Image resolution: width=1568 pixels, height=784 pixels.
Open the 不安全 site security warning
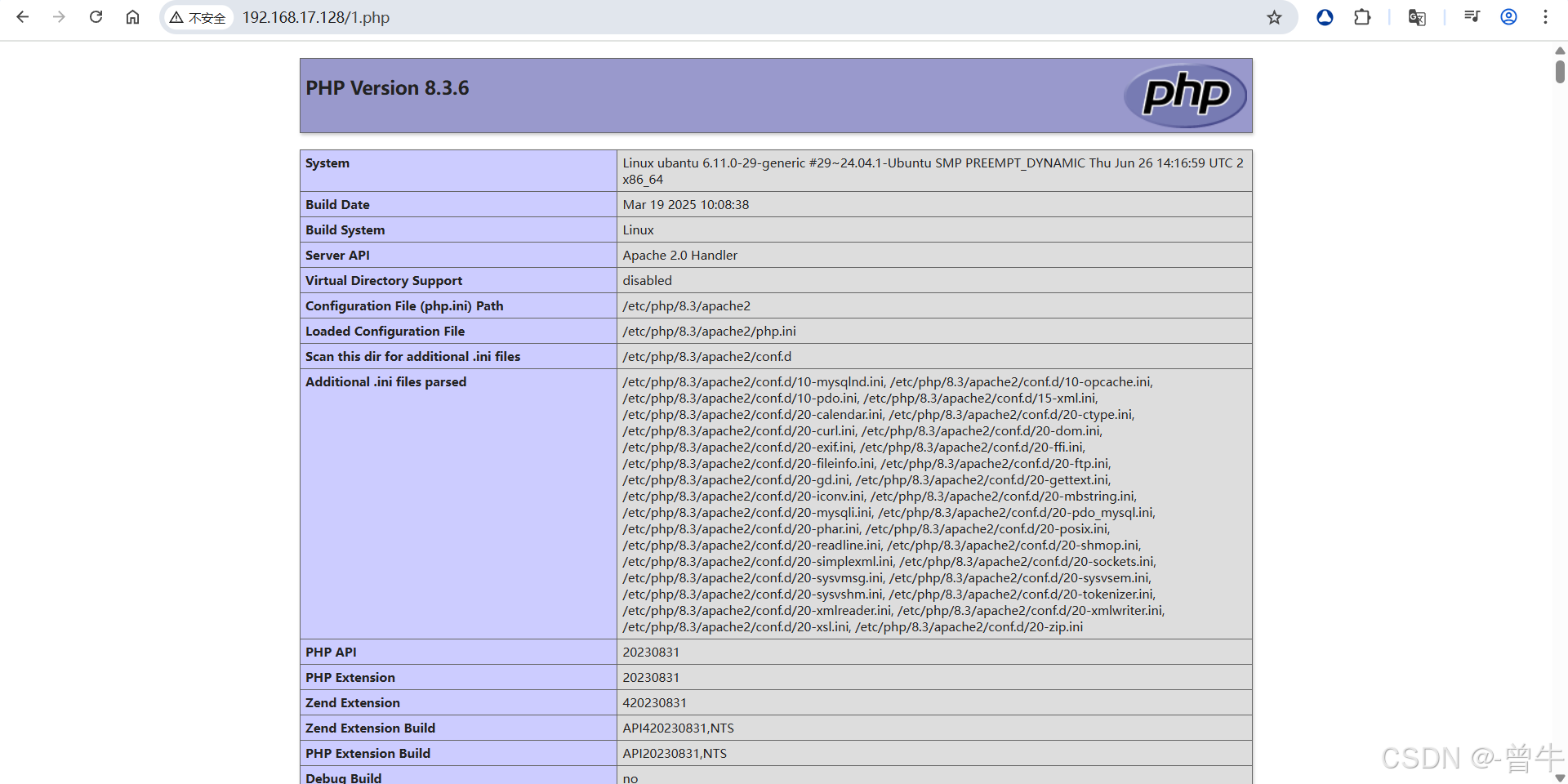click(198, 17)
